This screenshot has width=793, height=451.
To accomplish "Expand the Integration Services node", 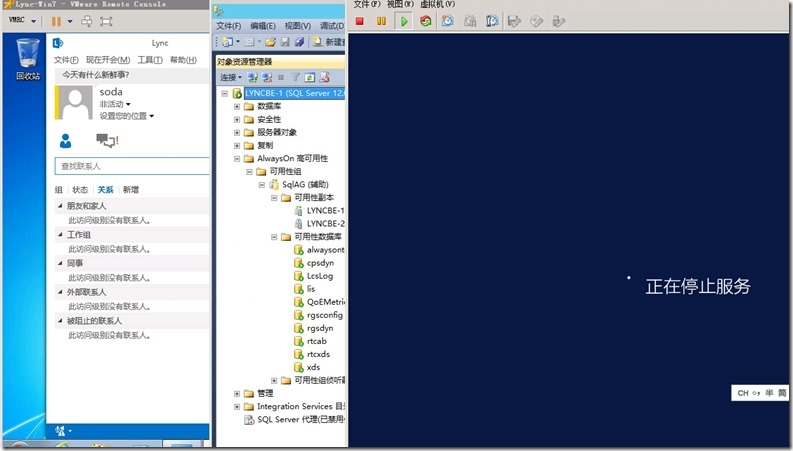I will 237,407.
